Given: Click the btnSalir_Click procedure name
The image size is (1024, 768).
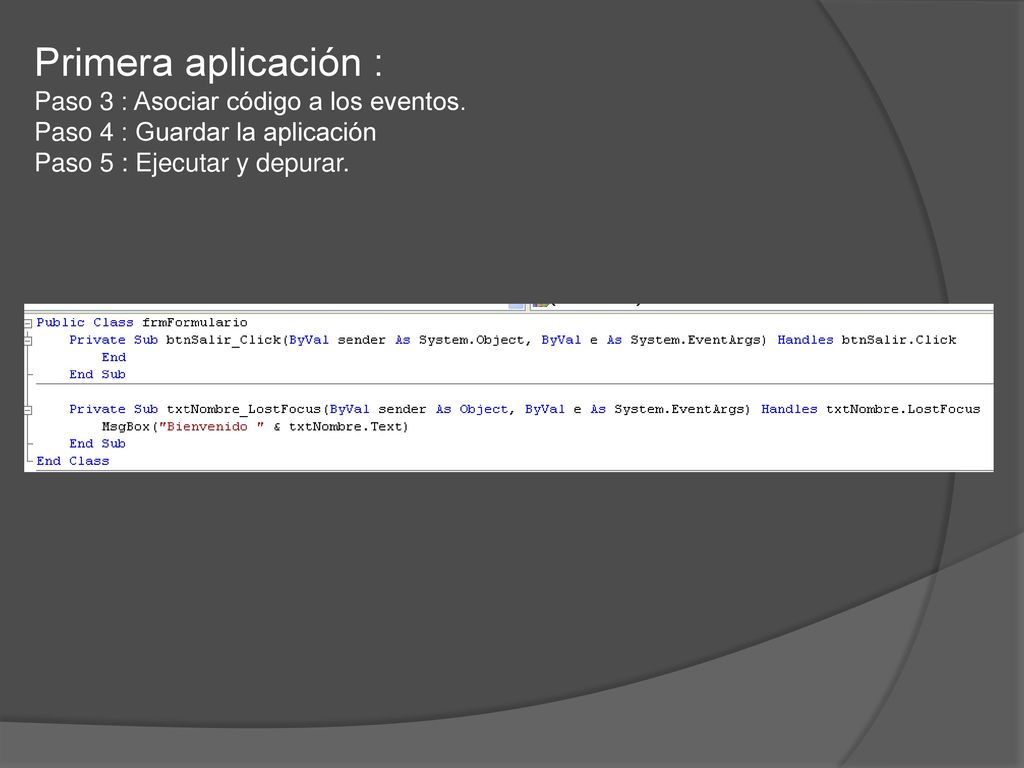Looking at the screenshot, I should (x=223, y=340).
